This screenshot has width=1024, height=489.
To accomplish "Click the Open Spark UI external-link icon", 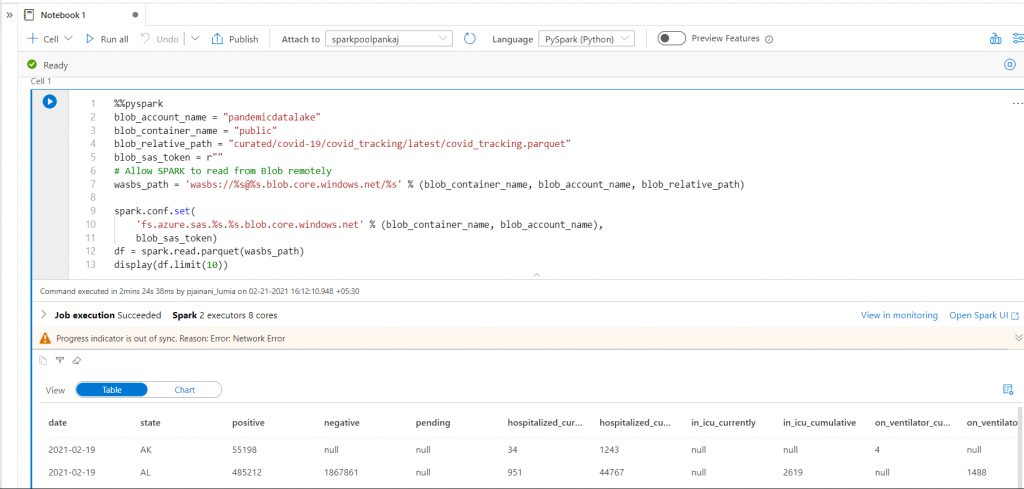I will (x=1015, y=316).
